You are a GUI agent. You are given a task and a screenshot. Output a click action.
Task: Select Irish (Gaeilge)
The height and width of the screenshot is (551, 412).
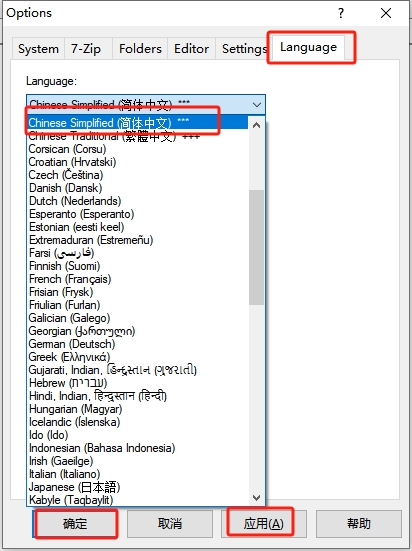coord(138,461)
